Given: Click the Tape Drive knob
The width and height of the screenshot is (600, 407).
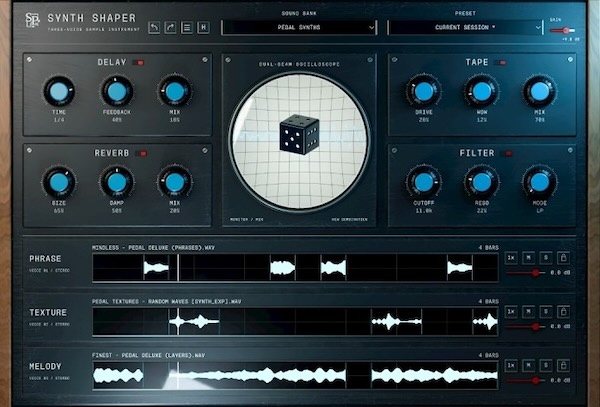Looking at the screenshot, I should (x=424, y=91).
